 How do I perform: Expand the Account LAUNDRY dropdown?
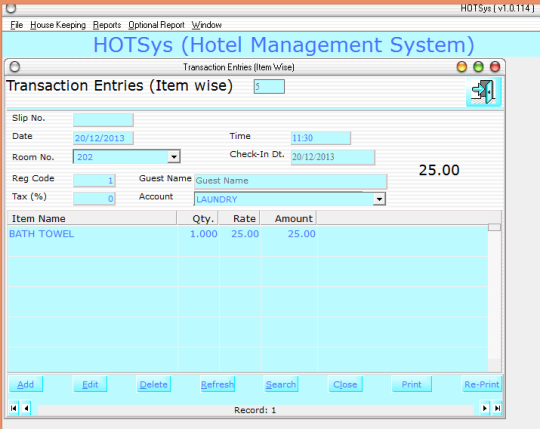379,199
